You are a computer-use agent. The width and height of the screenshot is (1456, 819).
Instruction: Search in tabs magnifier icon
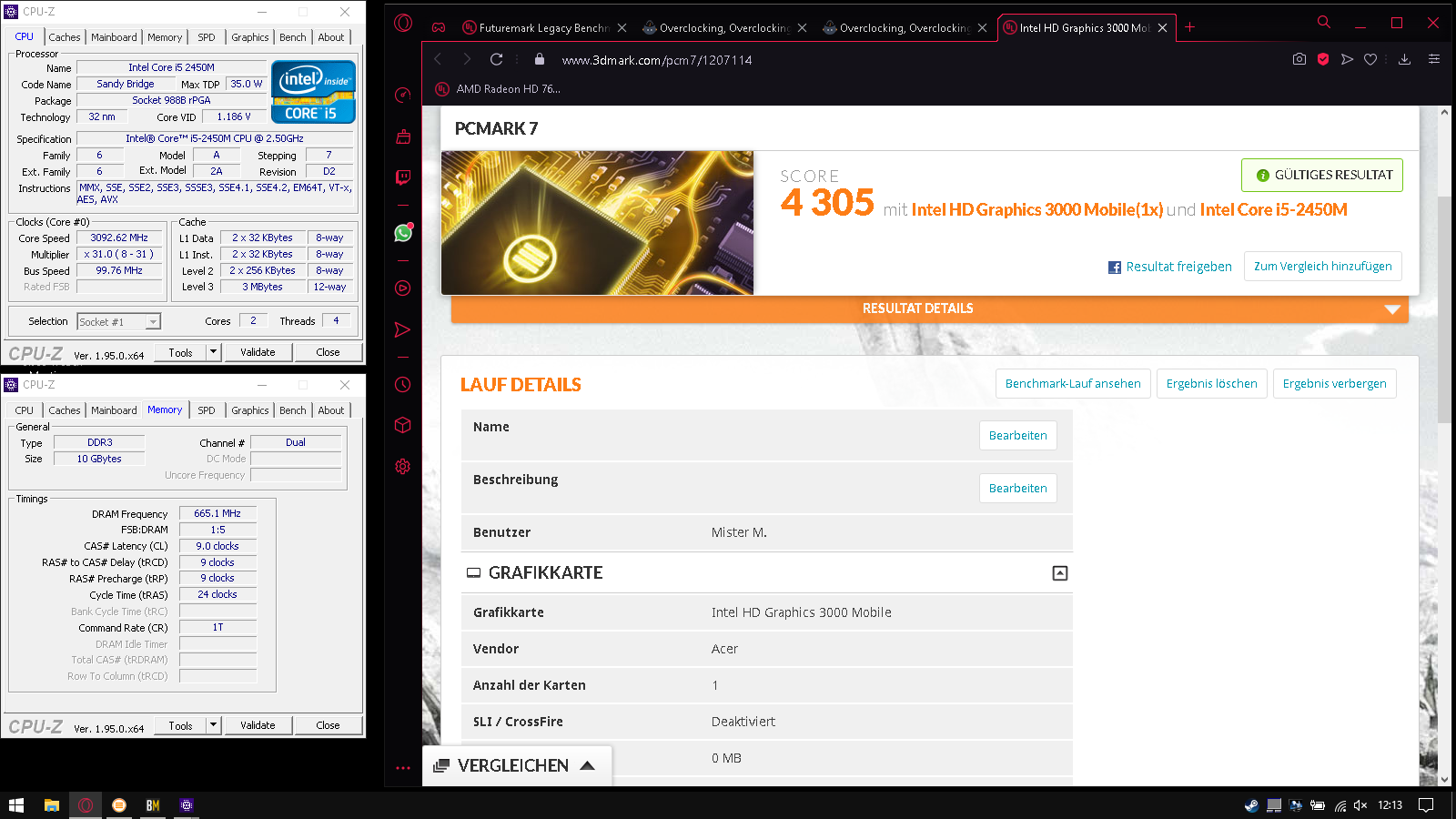click(1324, 22)
